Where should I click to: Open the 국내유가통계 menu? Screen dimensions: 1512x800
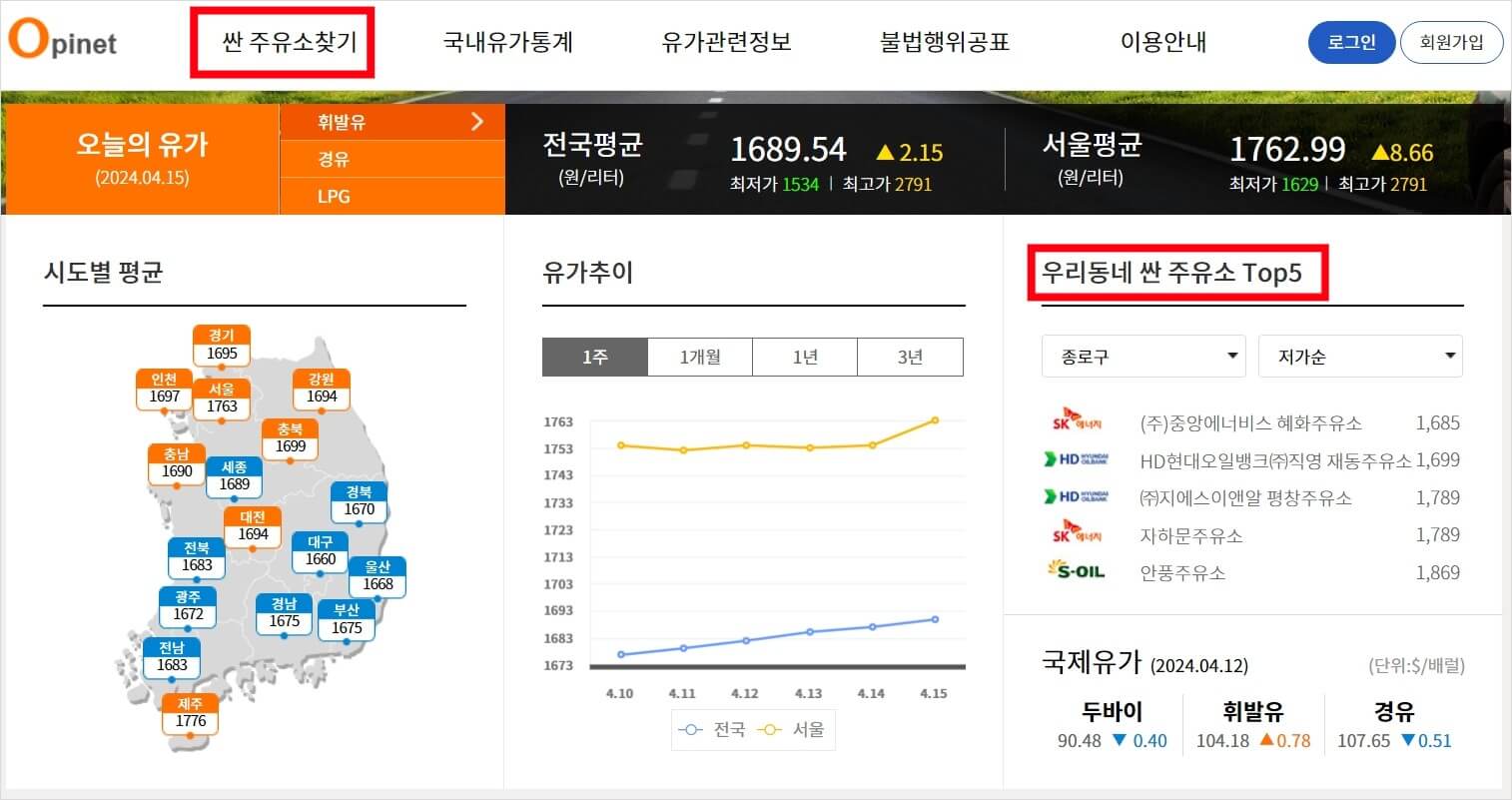(x=509, y=42)
